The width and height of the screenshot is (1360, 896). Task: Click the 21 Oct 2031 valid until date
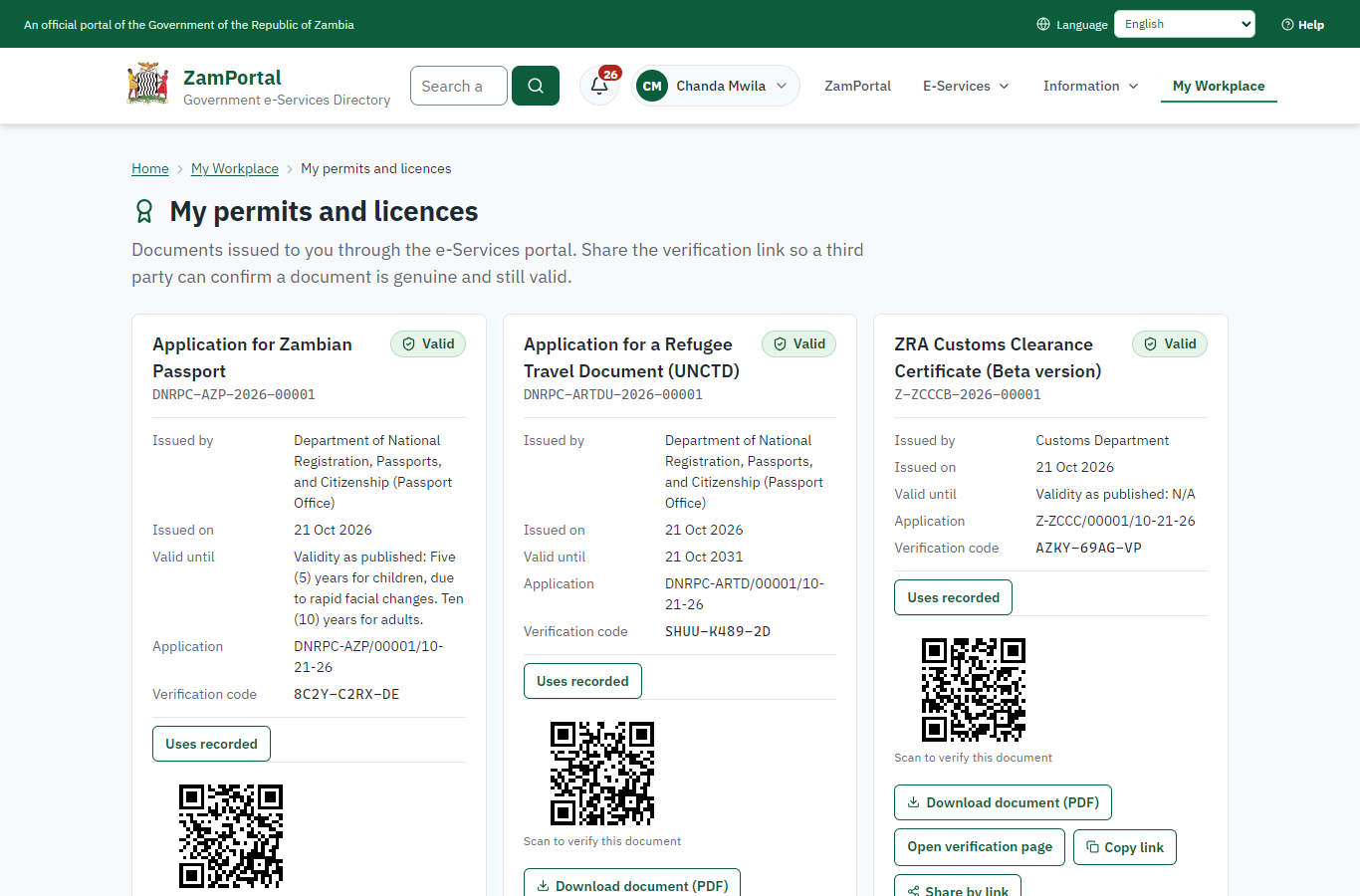pos(704,557)
